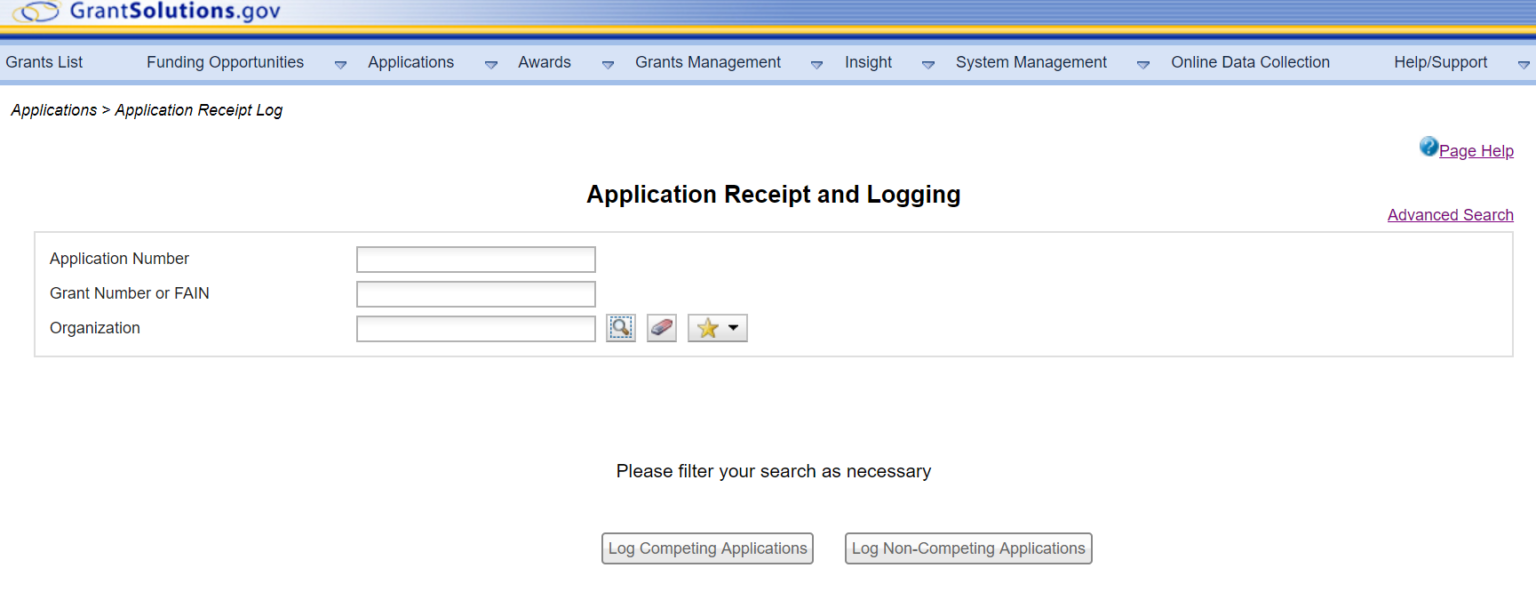The image size is (1536, 600).
Task: Open the star favorites dropdown button
Action: (x=717, y=328)
